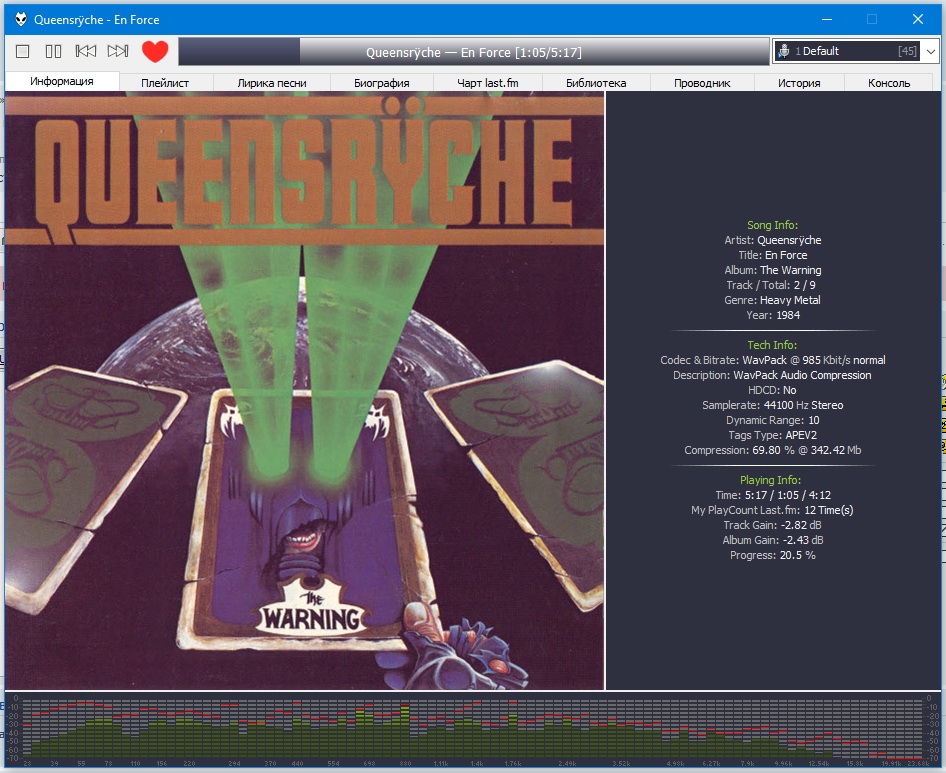Image resolution: width=946 pixels, height=773 pixels.
Task: Skip to the next track
Action: (118, 51)
